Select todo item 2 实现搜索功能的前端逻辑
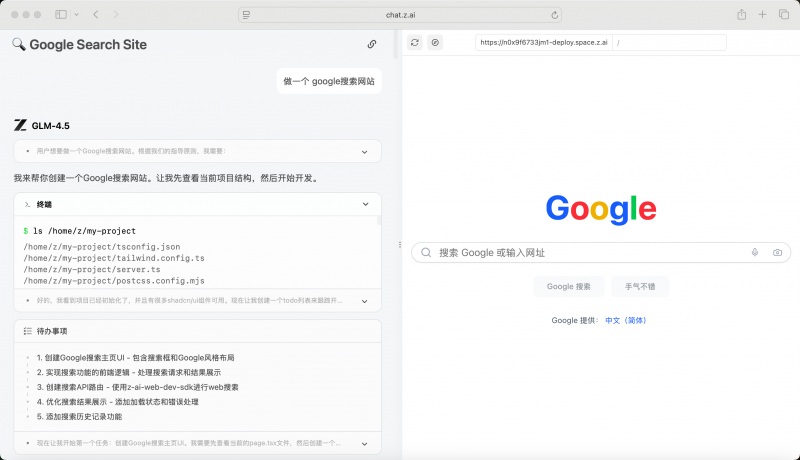 tap(129, 373)
